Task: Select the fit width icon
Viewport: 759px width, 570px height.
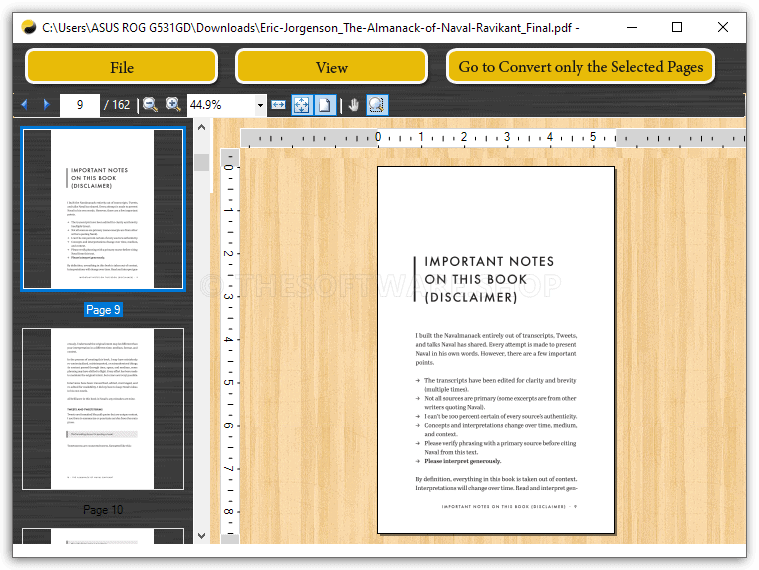Action: 278,105
